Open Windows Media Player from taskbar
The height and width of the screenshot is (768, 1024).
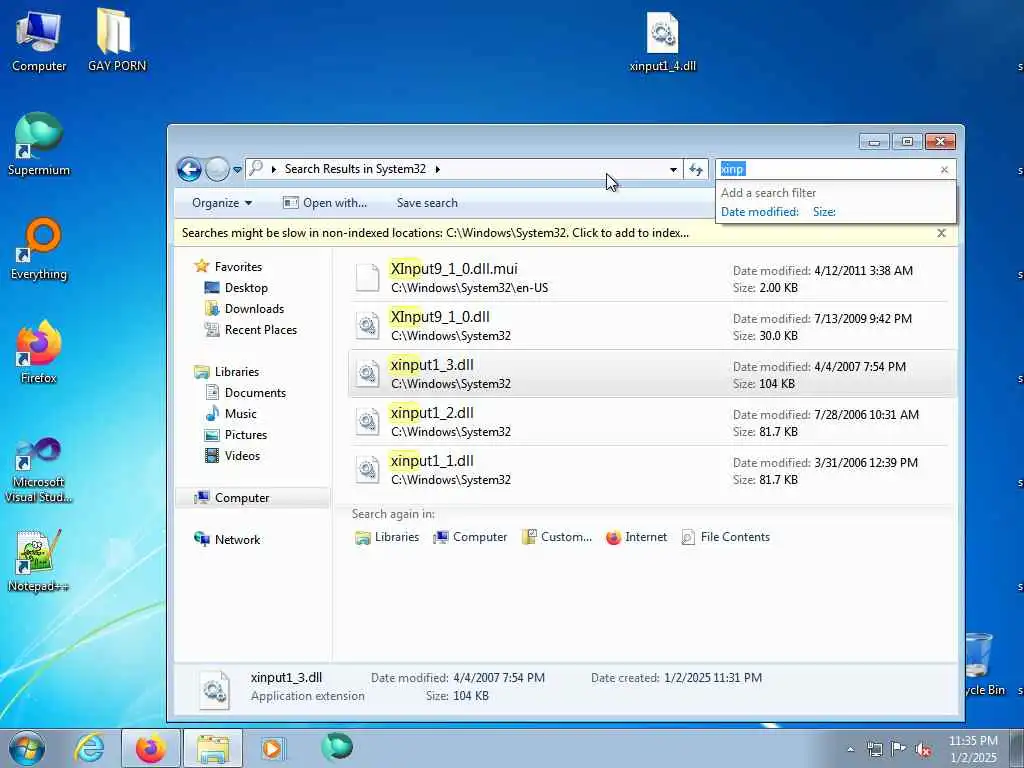click(272, 748)
